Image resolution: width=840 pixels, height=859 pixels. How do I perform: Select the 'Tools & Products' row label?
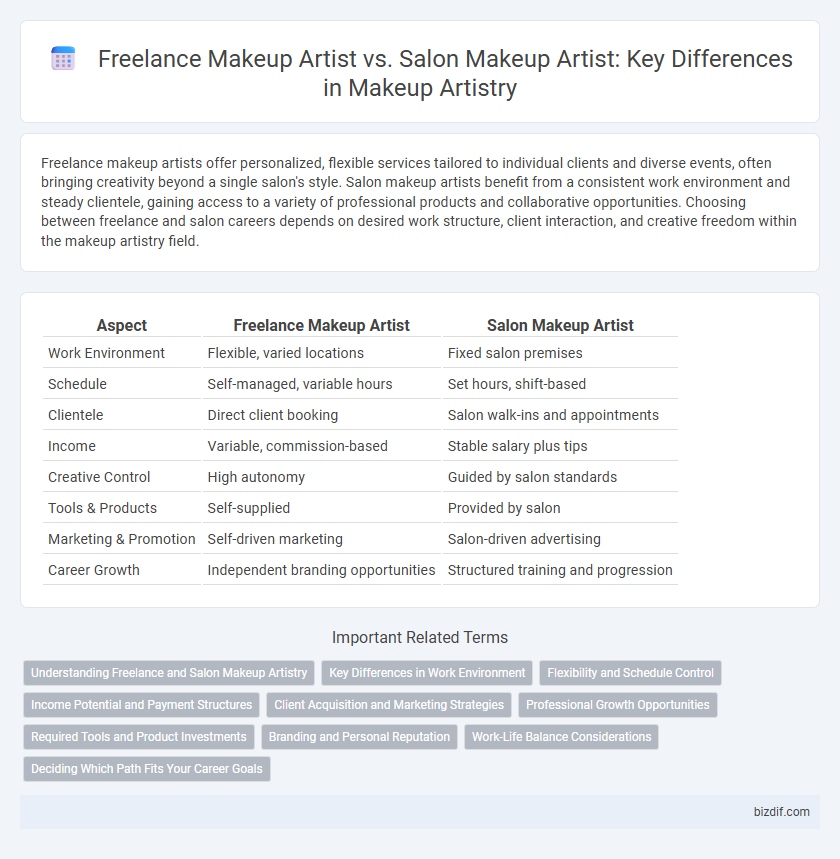[102, 508]
